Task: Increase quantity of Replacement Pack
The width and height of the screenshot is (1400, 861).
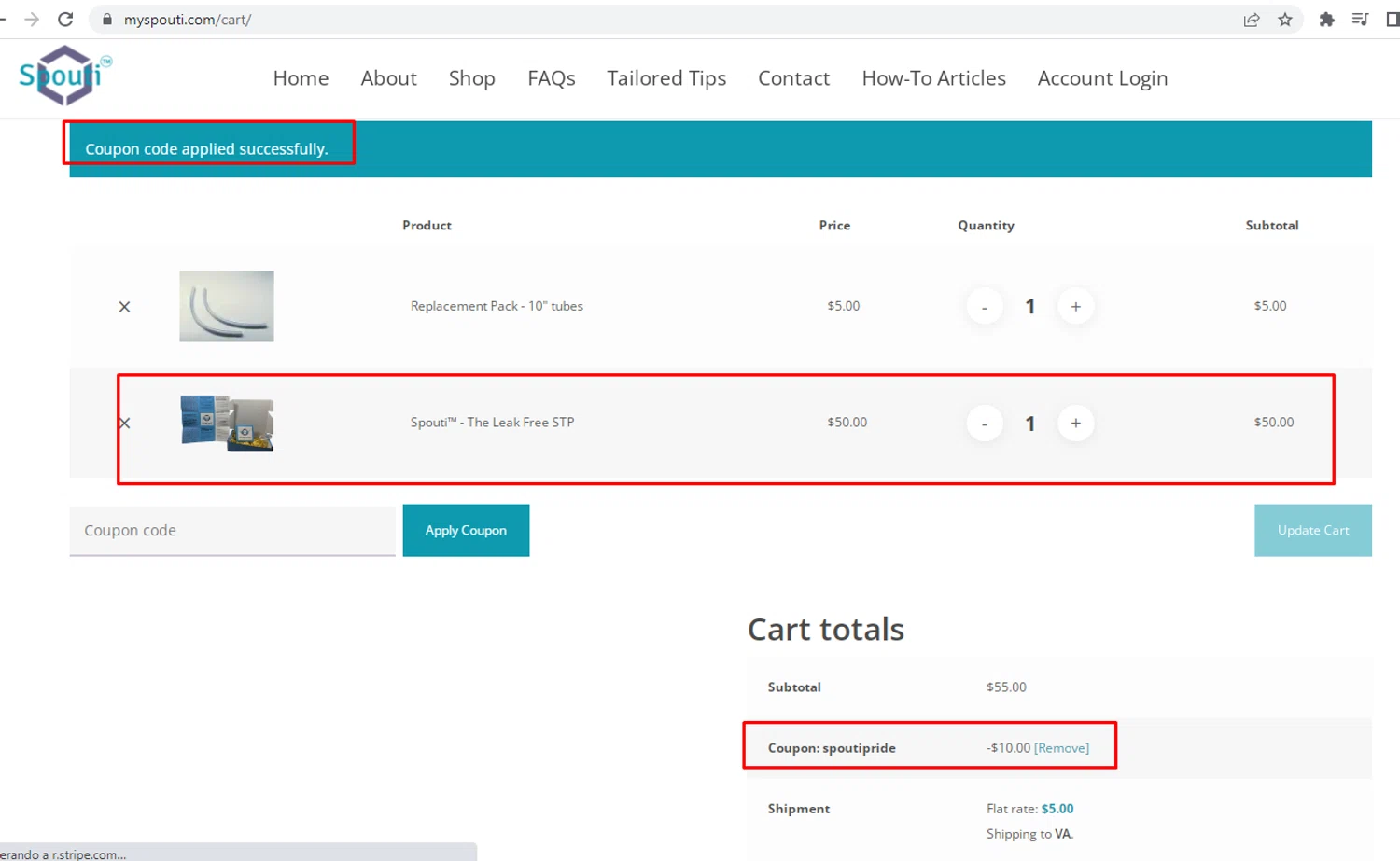Action: (x=1075, y=306)
